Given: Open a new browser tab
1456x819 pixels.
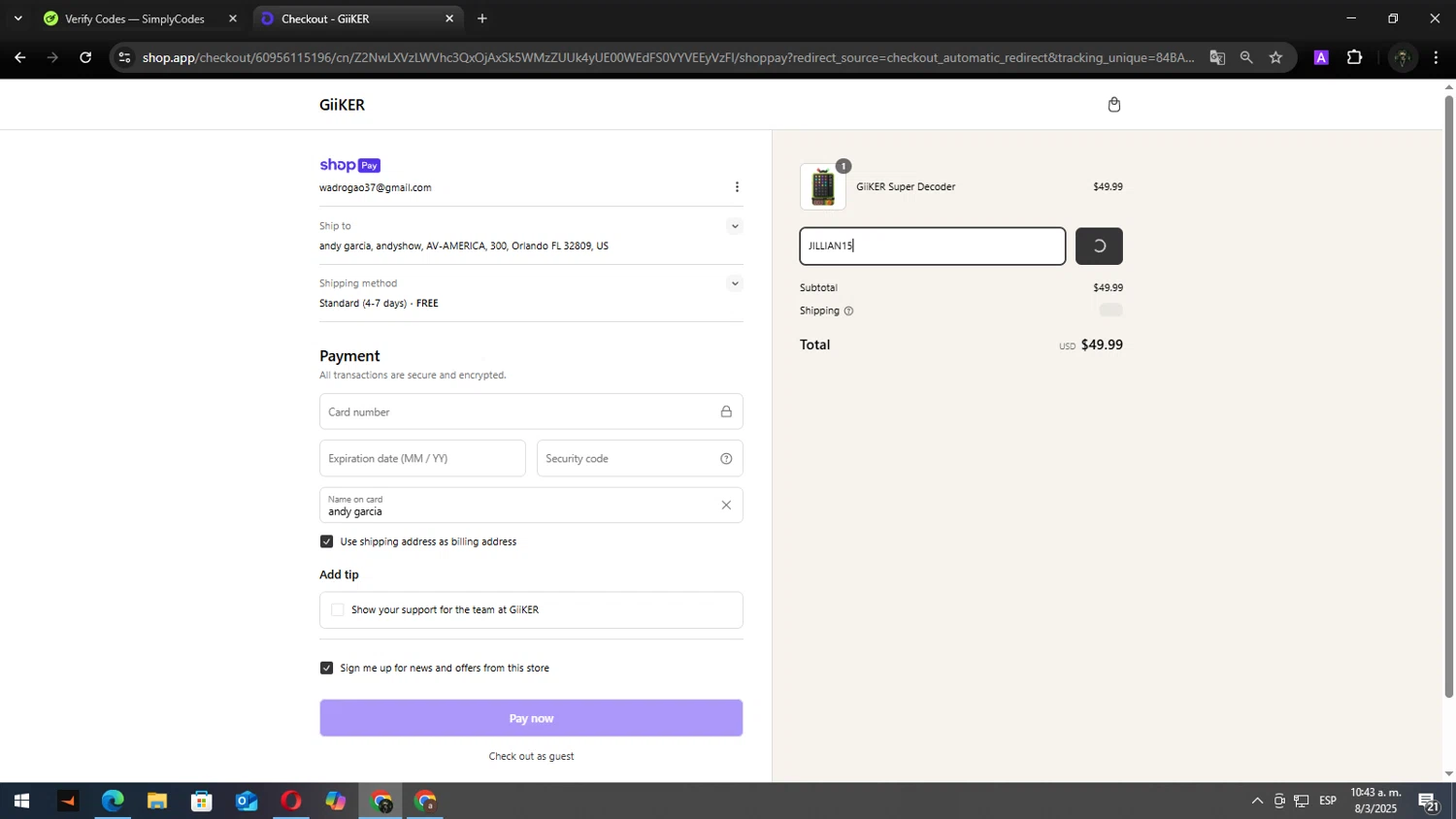Looking at the screenshot, I should pyautogui.click(x=482, y=18).
